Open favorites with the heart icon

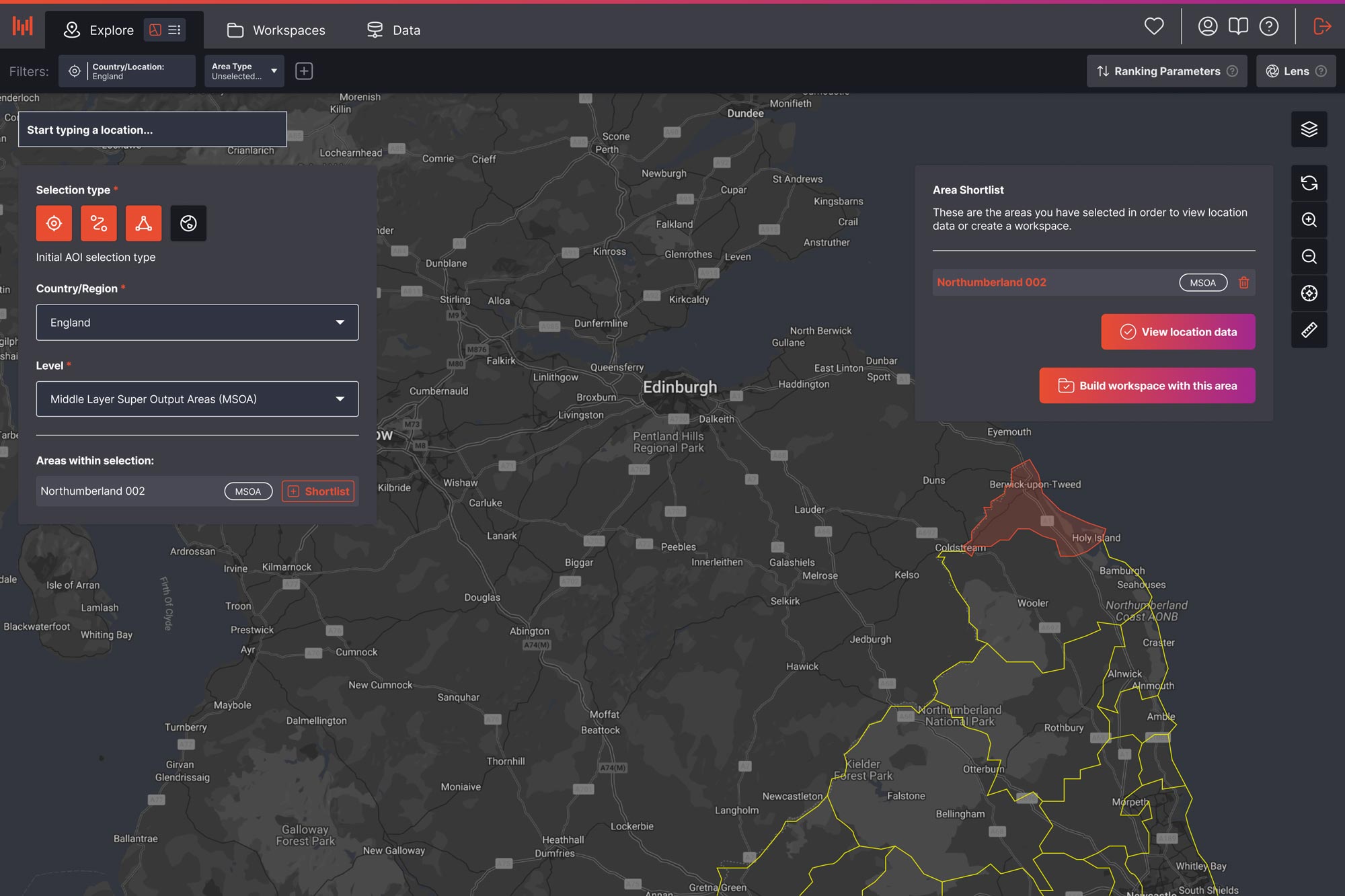coord(1154,26)
